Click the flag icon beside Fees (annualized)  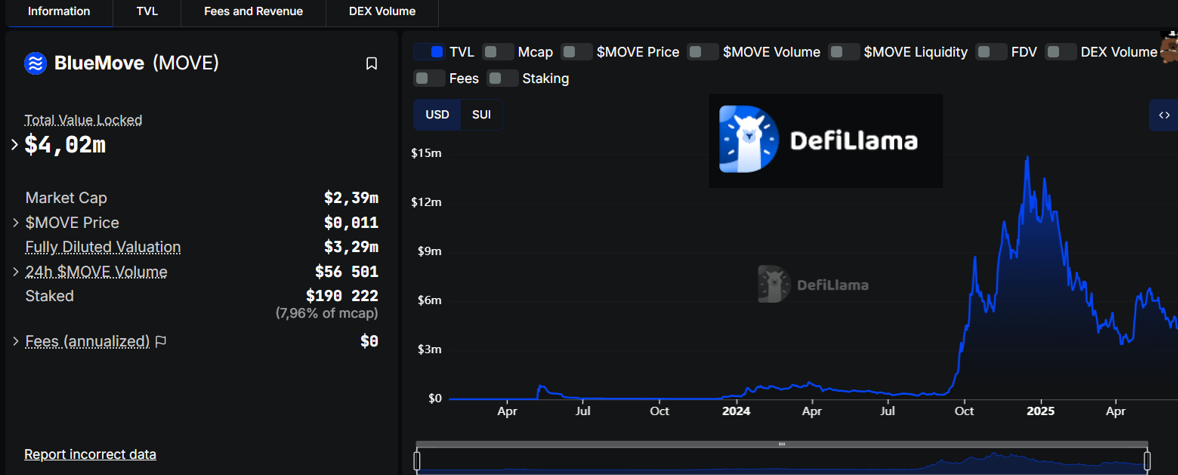[161, 342]
